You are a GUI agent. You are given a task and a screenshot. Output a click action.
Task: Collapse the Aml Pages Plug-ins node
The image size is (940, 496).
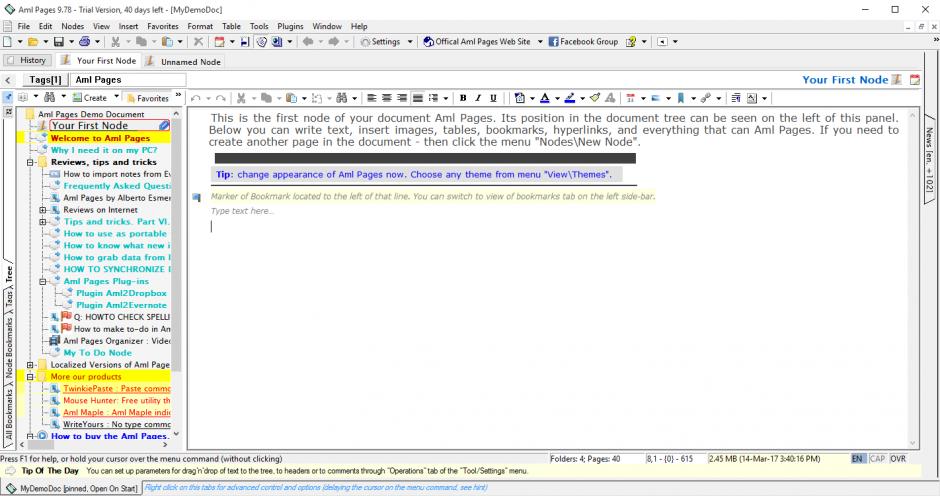[x=43, y=281]
